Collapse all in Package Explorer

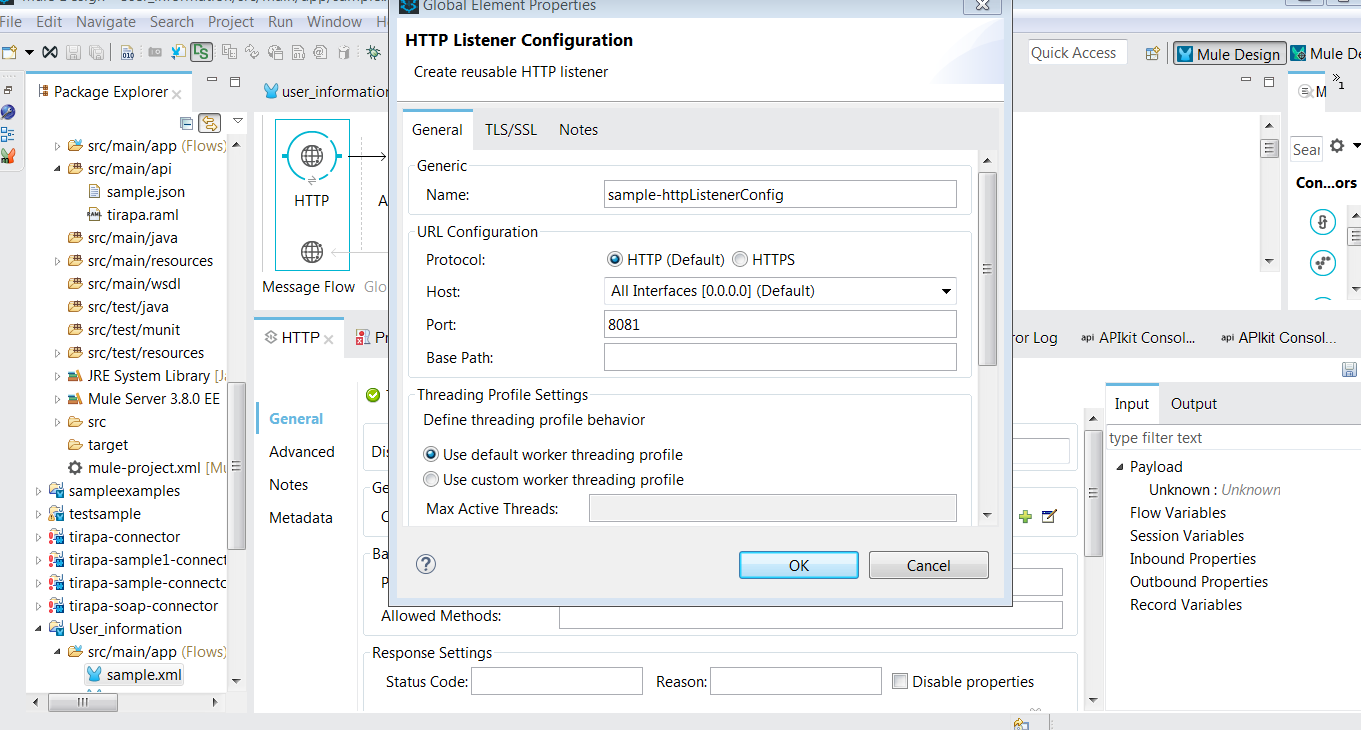click(186, 123)
